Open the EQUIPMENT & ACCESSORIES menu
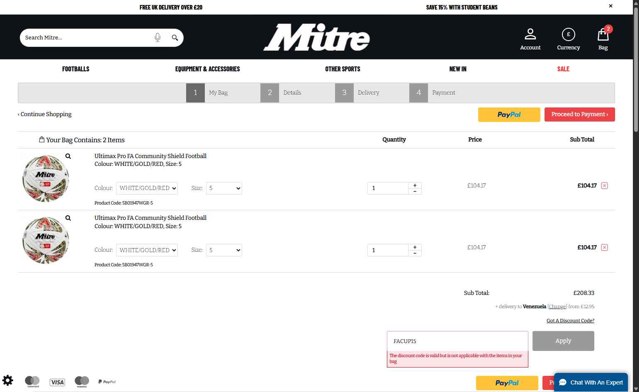 207,69
